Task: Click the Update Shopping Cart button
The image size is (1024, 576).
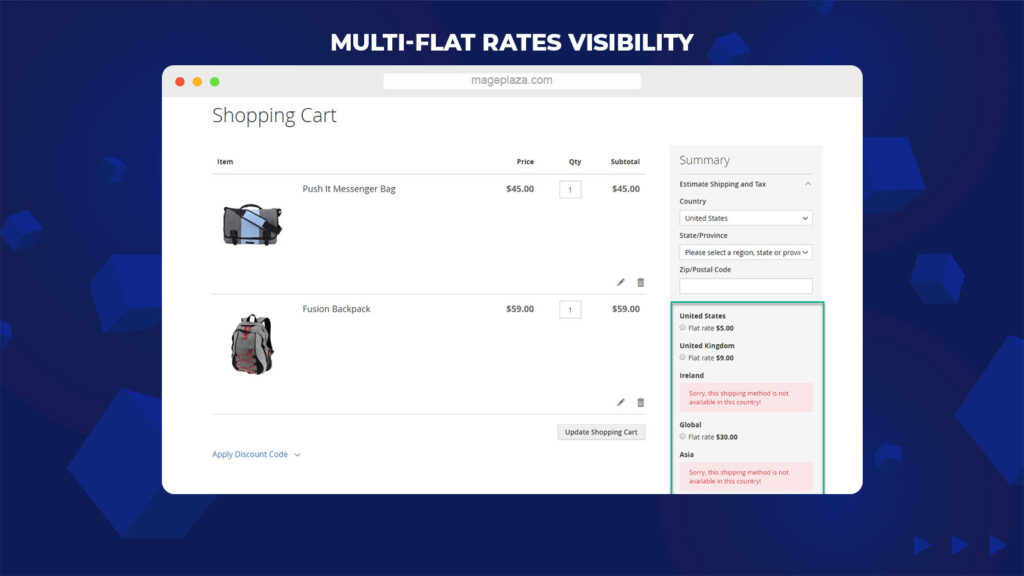Action: point(601,432)
